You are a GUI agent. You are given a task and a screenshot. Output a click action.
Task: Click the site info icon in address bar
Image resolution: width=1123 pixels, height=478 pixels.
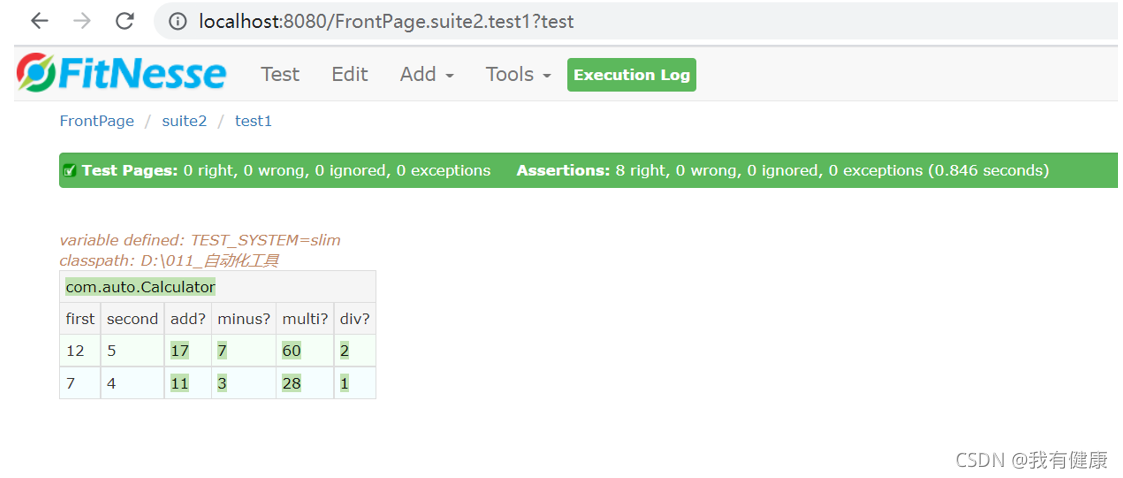[178, 21]
